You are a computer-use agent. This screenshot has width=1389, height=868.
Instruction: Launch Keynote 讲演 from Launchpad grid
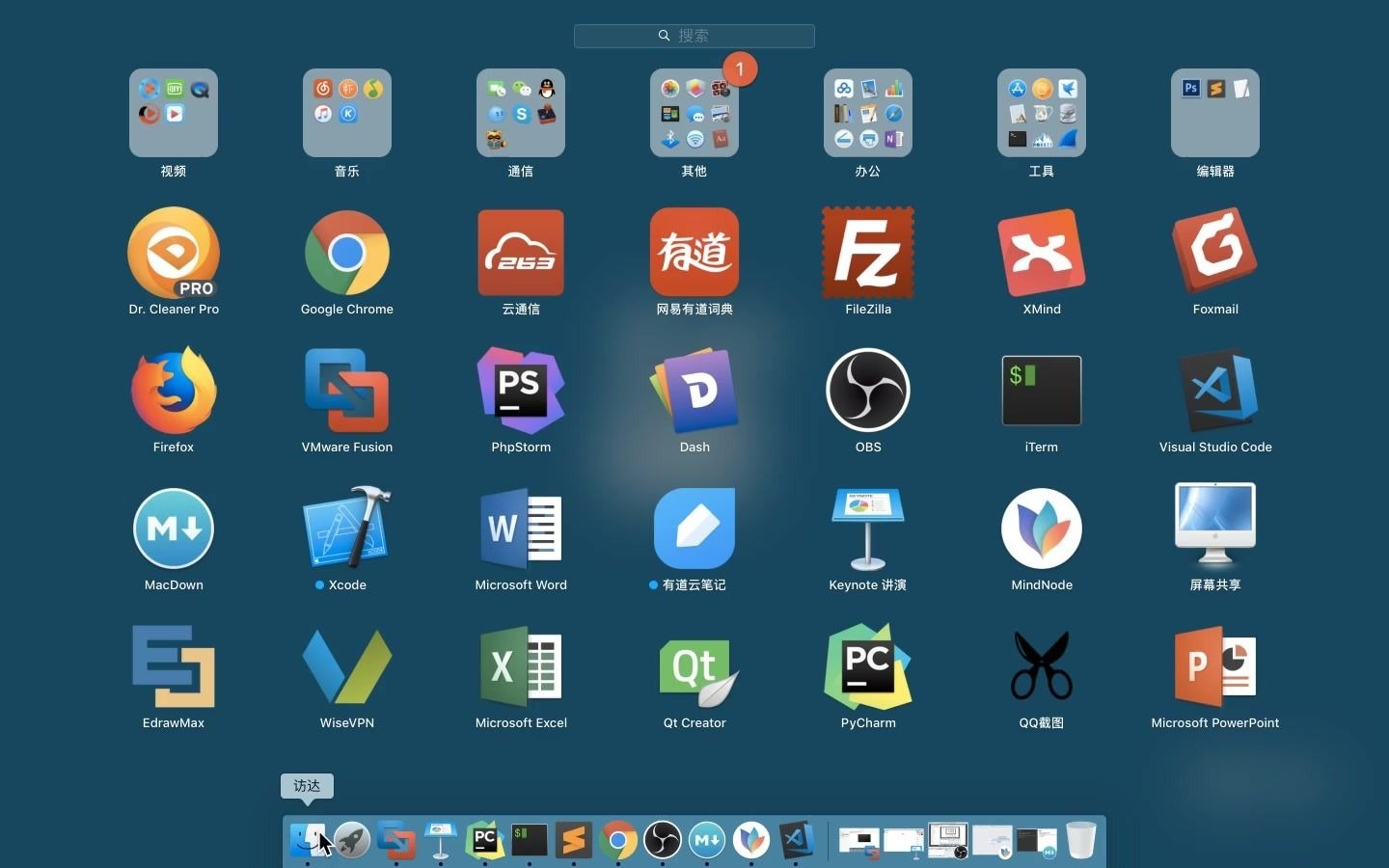[x=868, y=529]
